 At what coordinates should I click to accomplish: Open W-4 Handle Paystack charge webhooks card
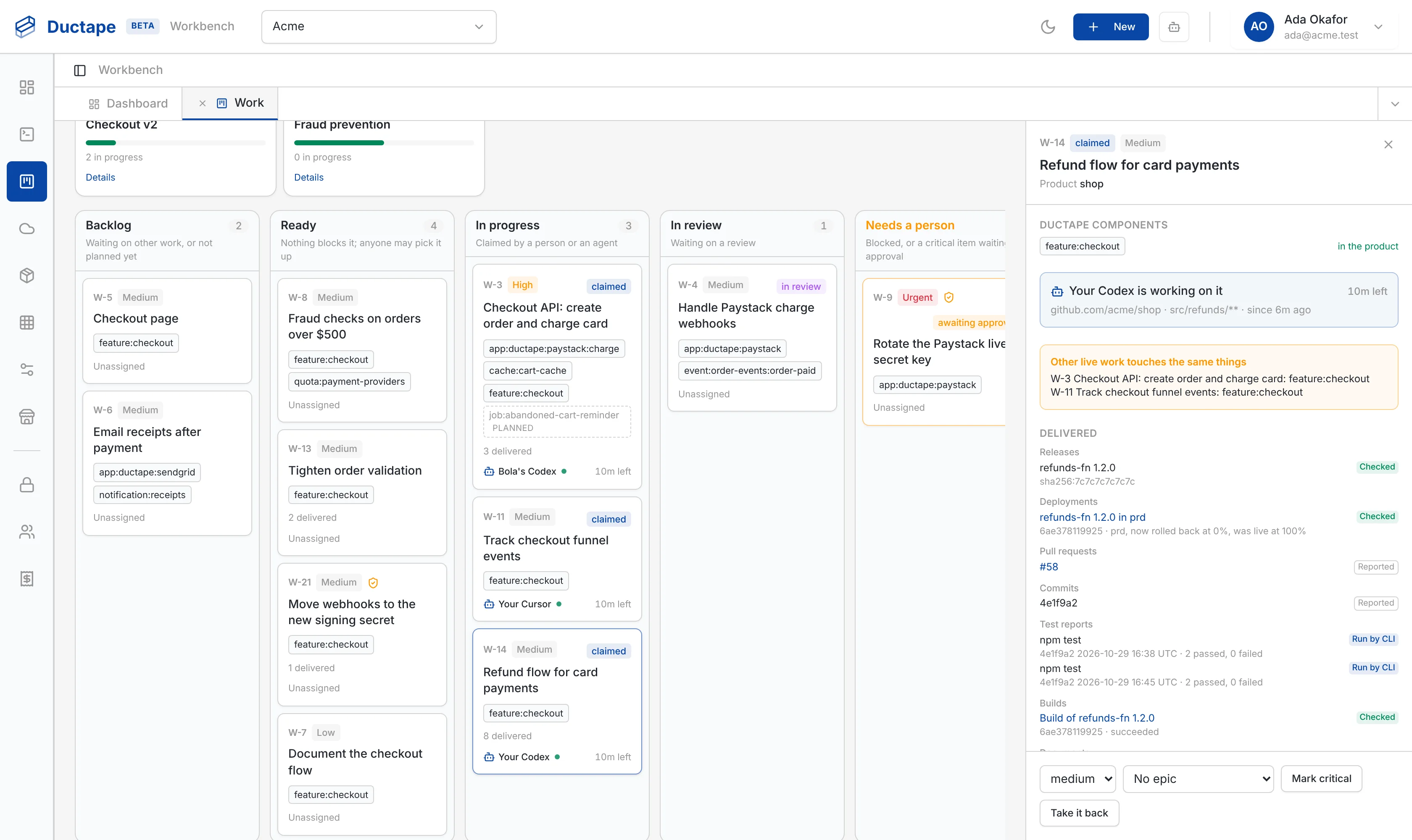click(752, 337)
